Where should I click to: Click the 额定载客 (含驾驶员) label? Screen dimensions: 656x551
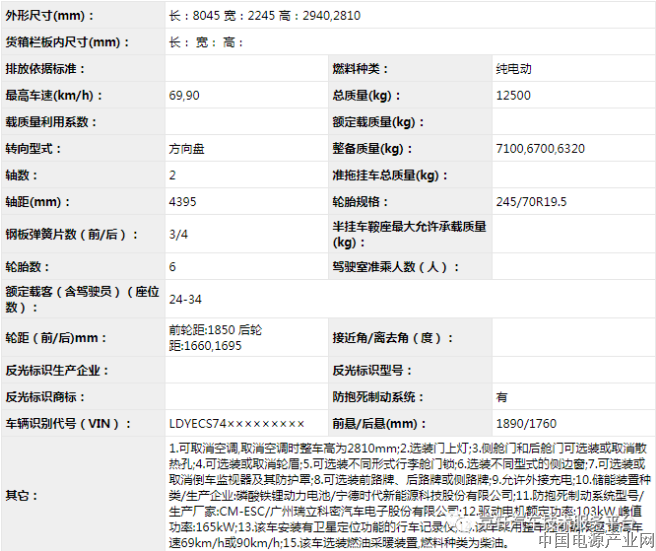click(82, 299)
